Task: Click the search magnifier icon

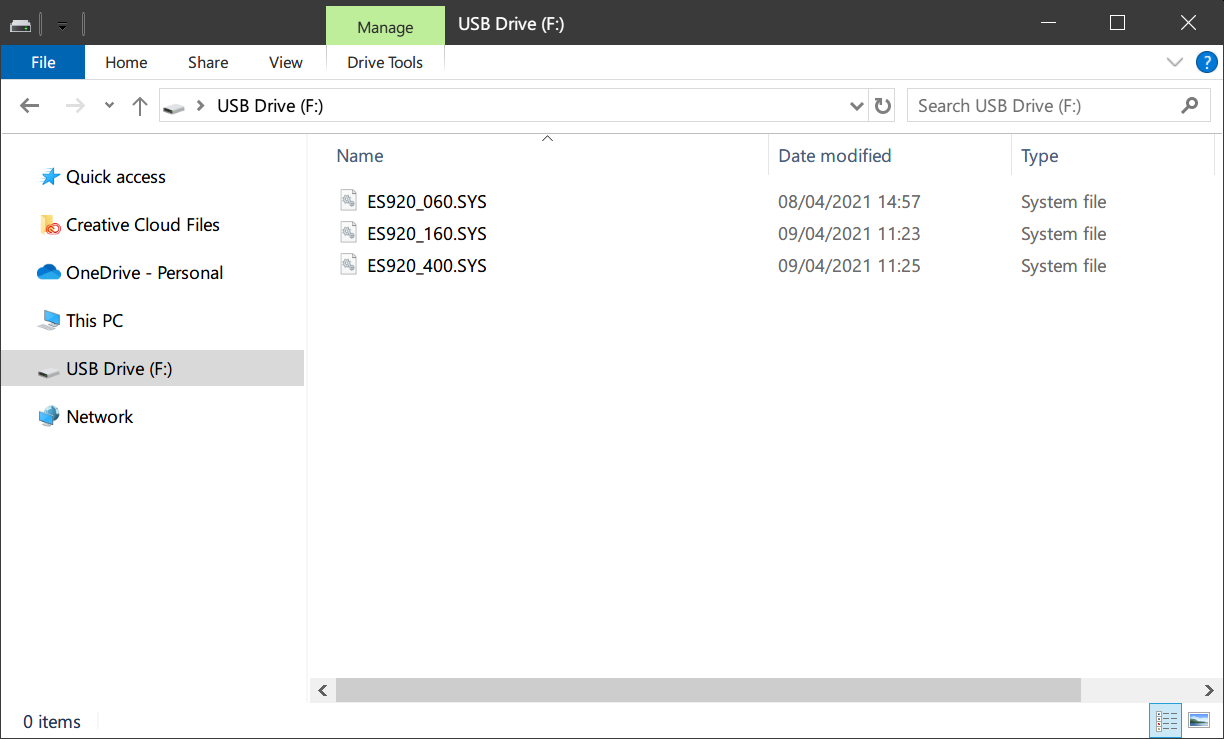Action: [x=1189, y=105]
